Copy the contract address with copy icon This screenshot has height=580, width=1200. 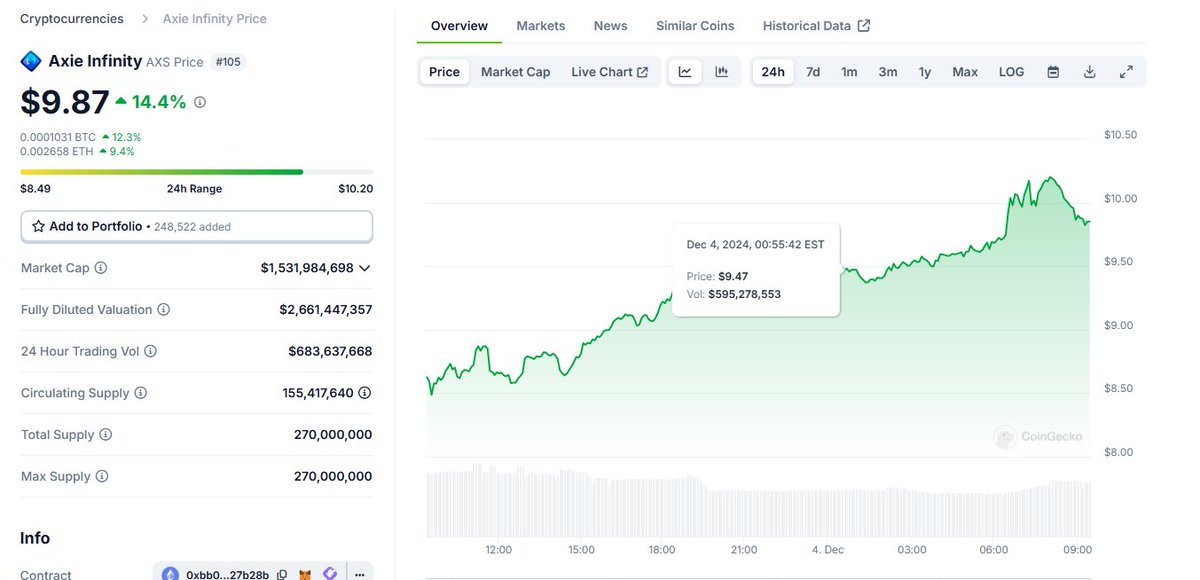[x=283, y=575]
